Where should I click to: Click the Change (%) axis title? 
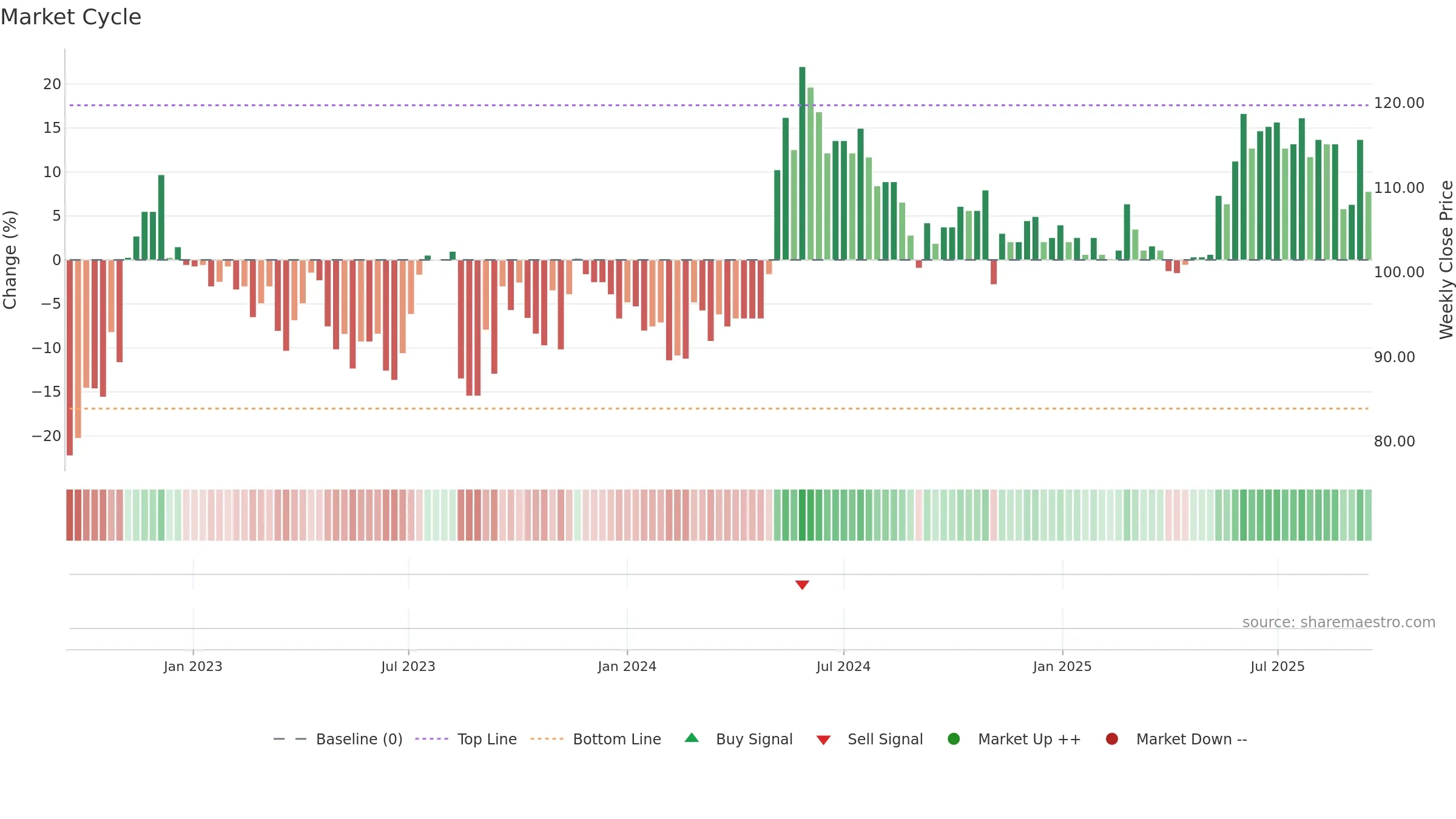pyautogui.click(x=10, y=260)
